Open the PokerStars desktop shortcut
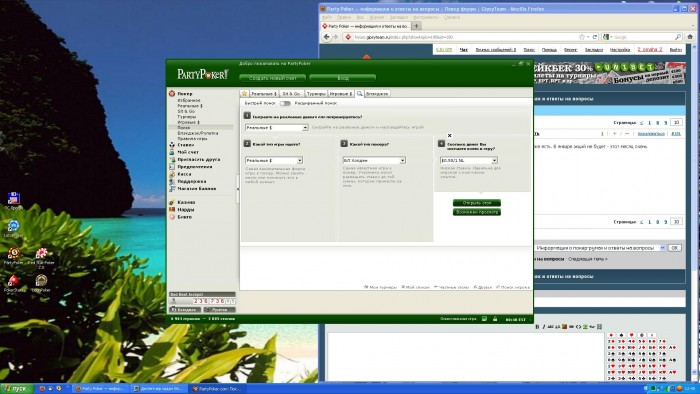Image resolution: width=700 pixels, height=394 pixels. pyautogui.click(x=14, y=283)
